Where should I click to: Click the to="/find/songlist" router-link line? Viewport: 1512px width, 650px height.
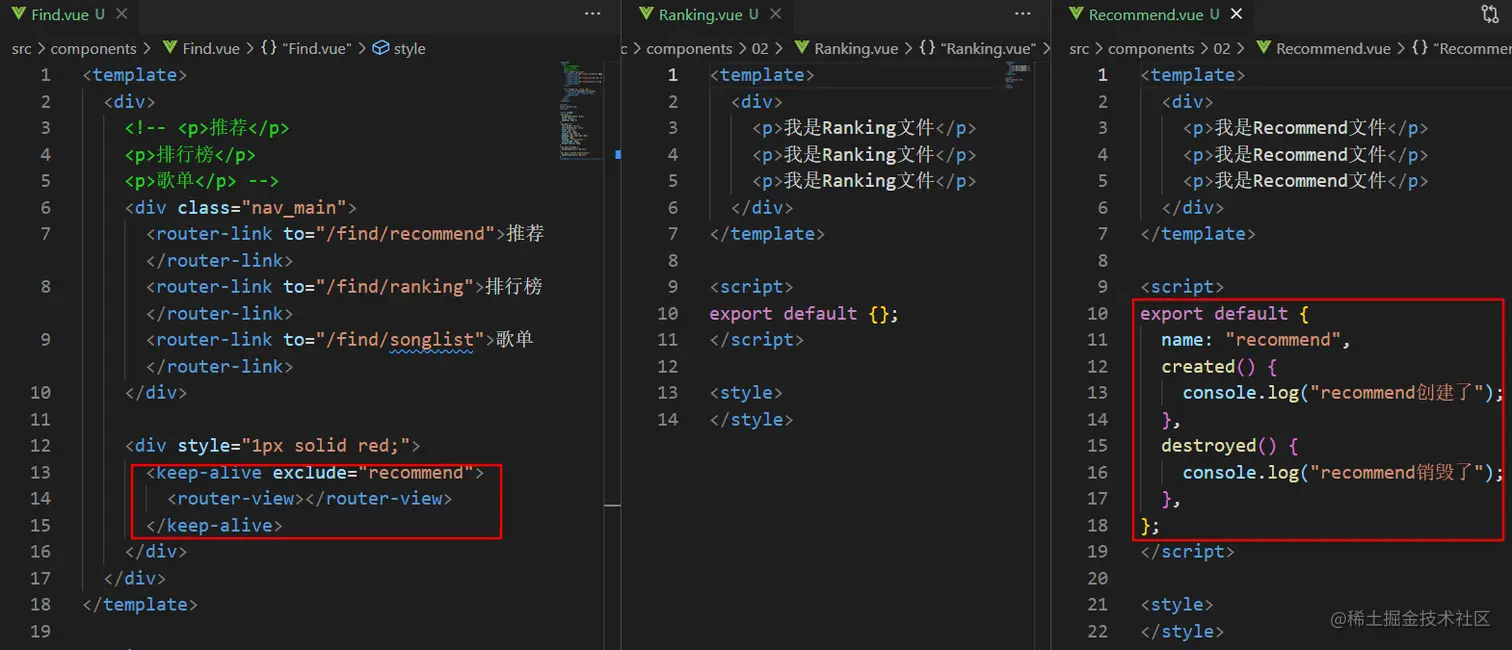coord(340,339)
